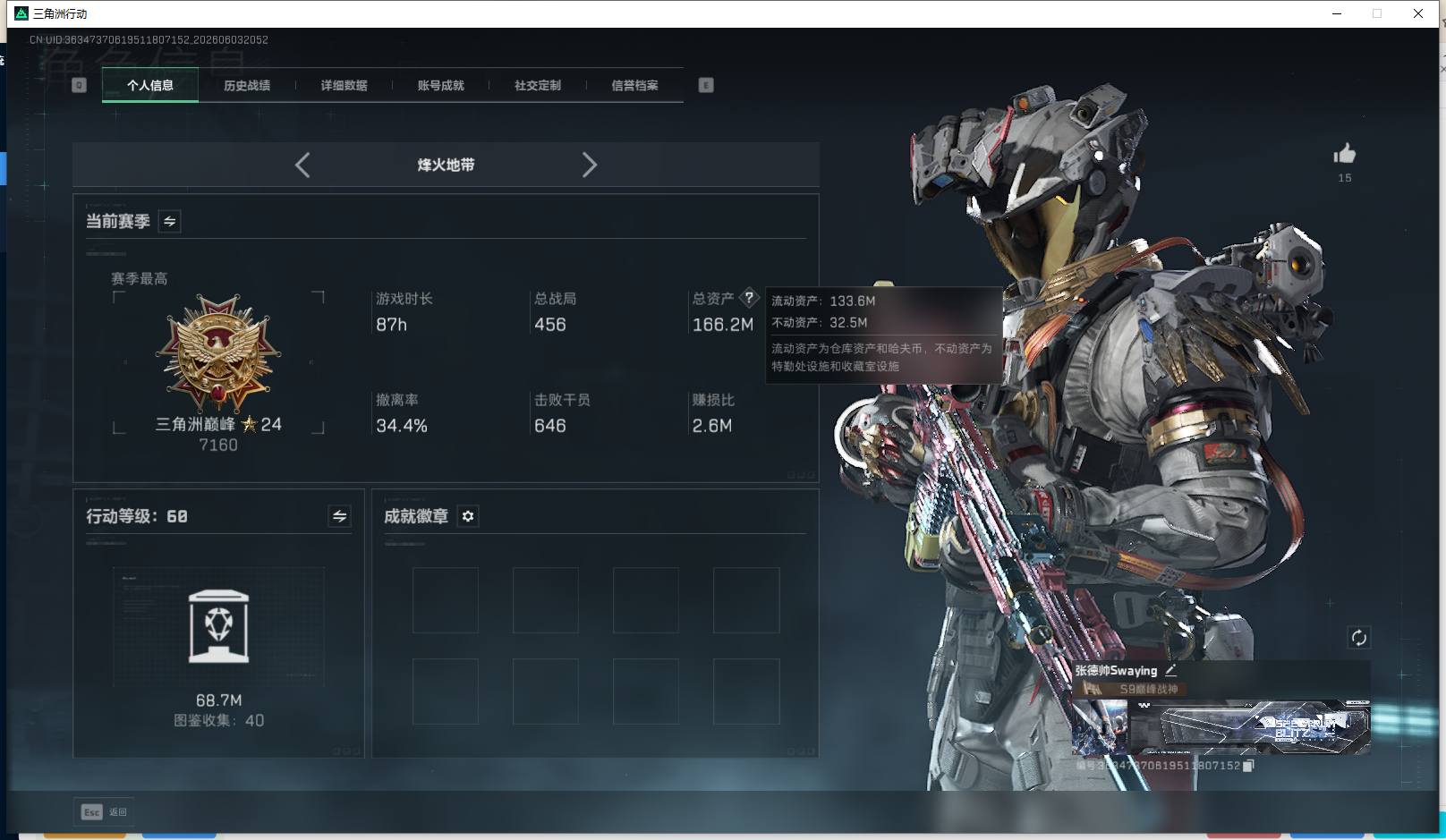Open the 信誉档案 tab
Screen dimensions: 1446x840
point(634,85)
